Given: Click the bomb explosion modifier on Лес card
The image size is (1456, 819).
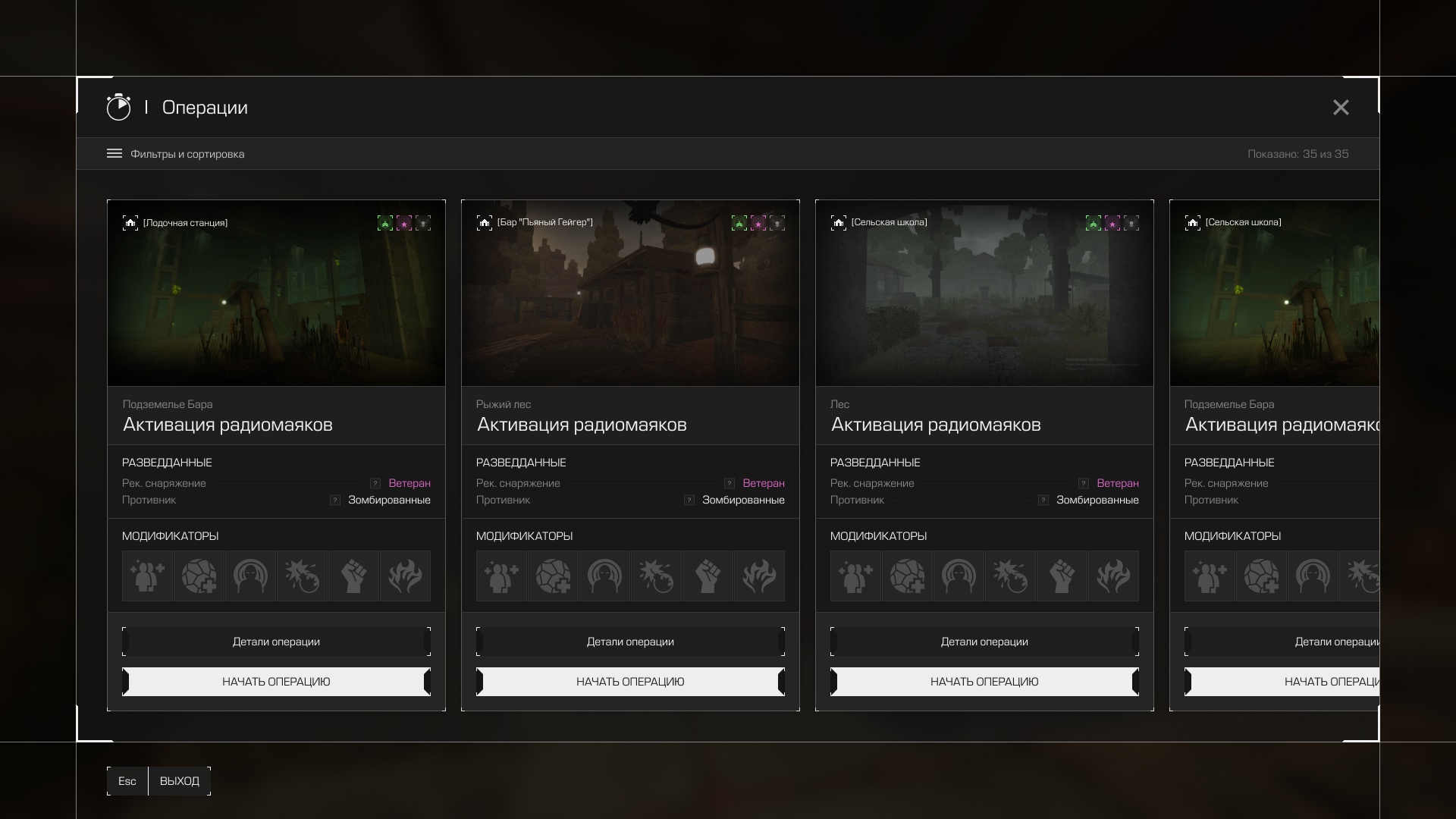Looking at the screenshot, I should [x=1010, y=576].
